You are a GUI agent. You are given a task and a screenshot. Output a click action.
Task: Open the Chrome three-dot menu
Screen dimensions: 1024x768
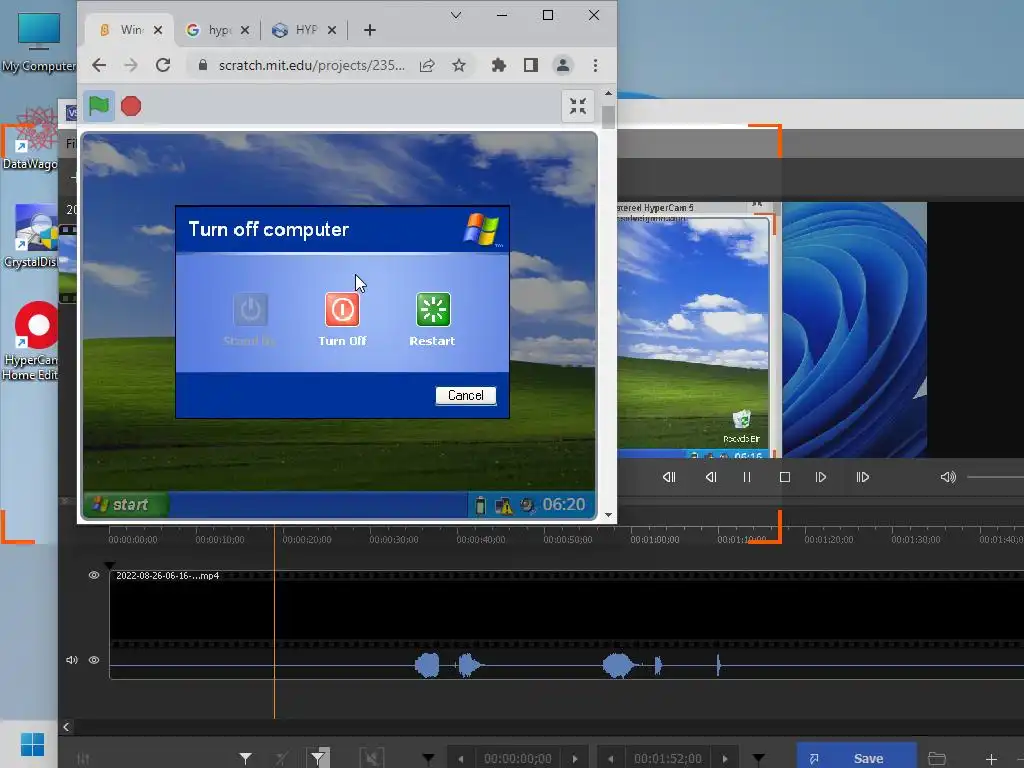click(595, 65)
